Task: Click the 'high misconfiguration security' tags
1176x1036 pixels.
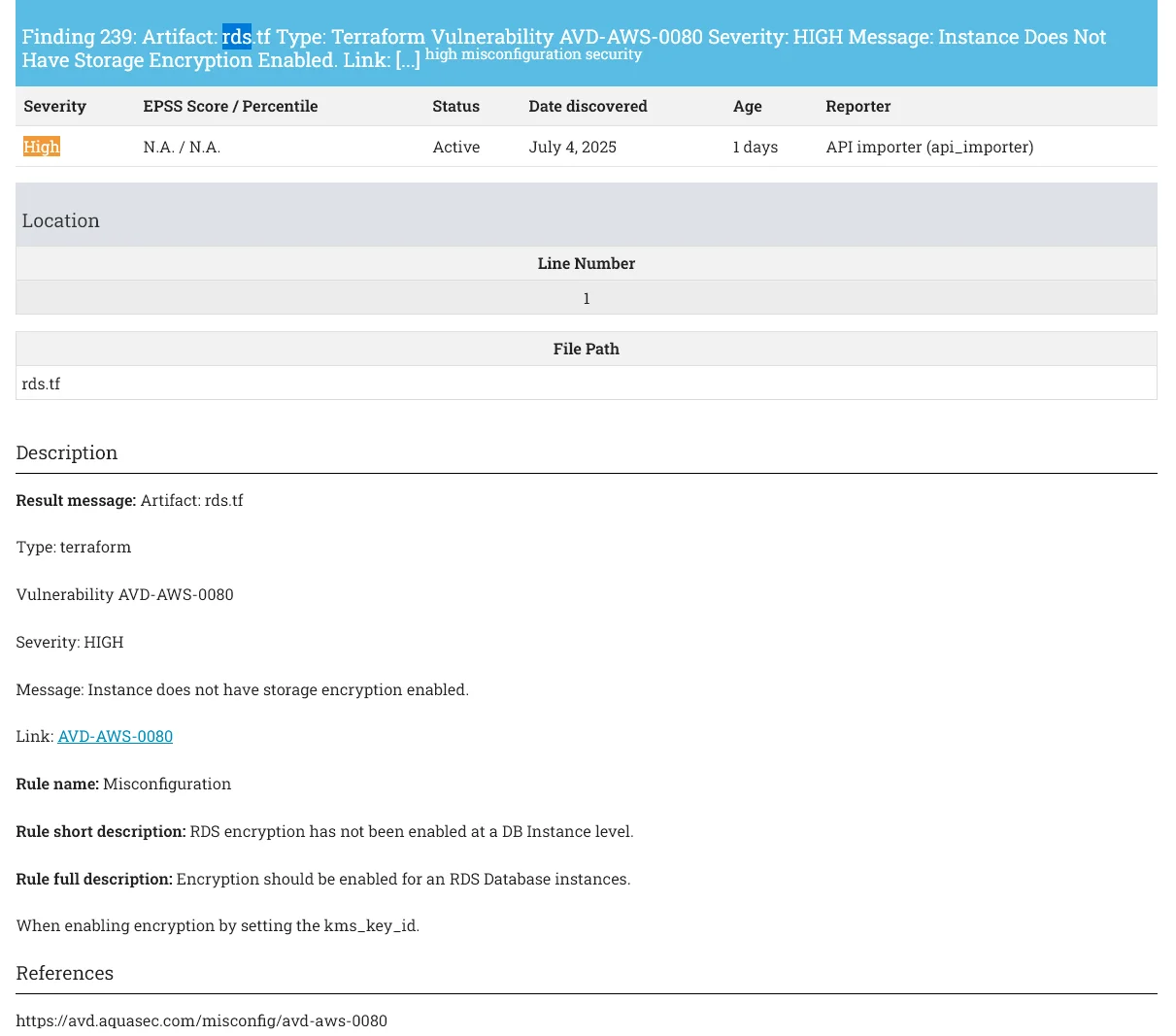Action: (x=533, y=54)
